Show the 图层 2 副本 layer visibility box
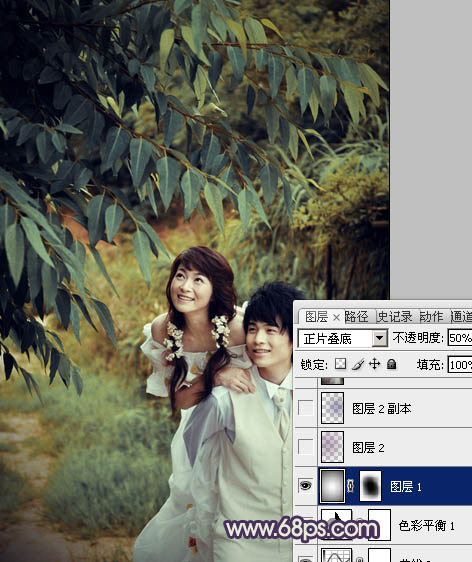 click(x=305, y=408)
